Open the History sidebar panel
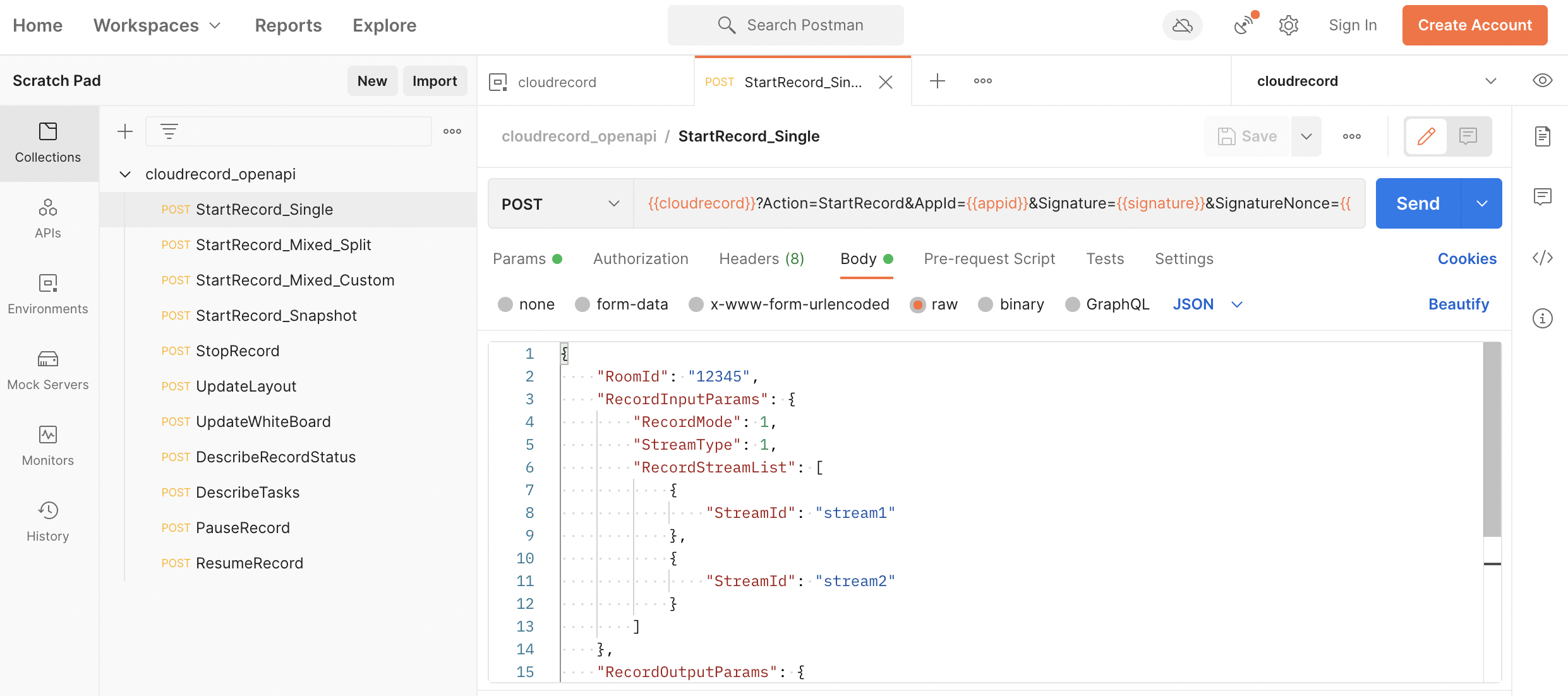Screen dimensions: 1568x696 coord(48,522)
